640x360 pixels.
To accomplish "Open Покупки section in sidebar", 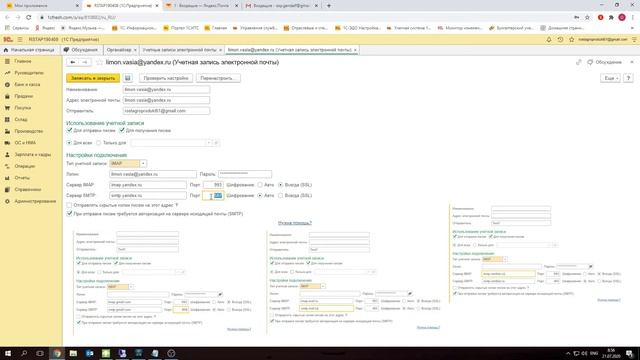I will pyautogui.click(x=23, y=108).
